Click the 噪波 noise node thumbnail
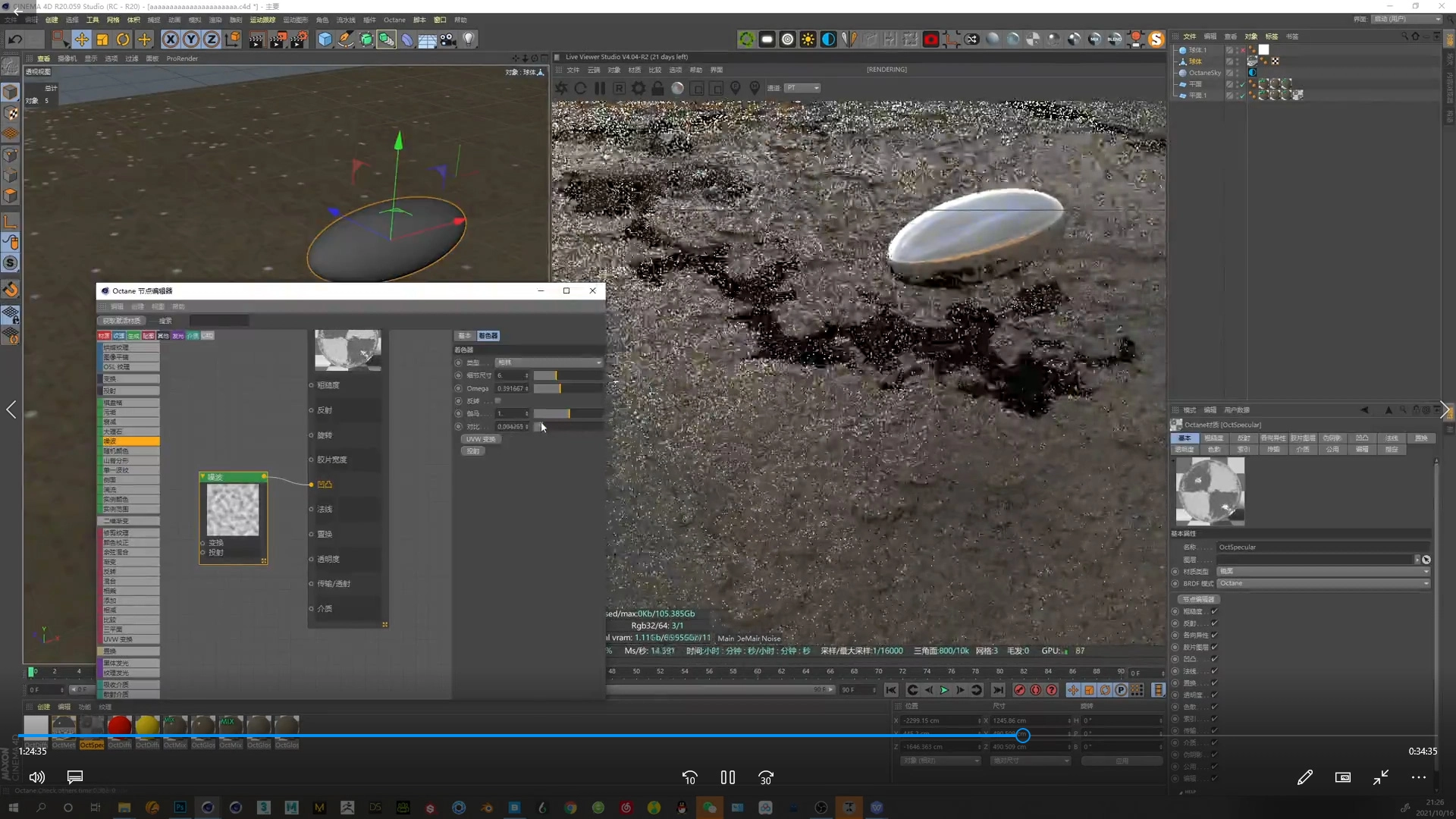The width and height of the screenshot is (1456, 819). [x=233, y=510]
